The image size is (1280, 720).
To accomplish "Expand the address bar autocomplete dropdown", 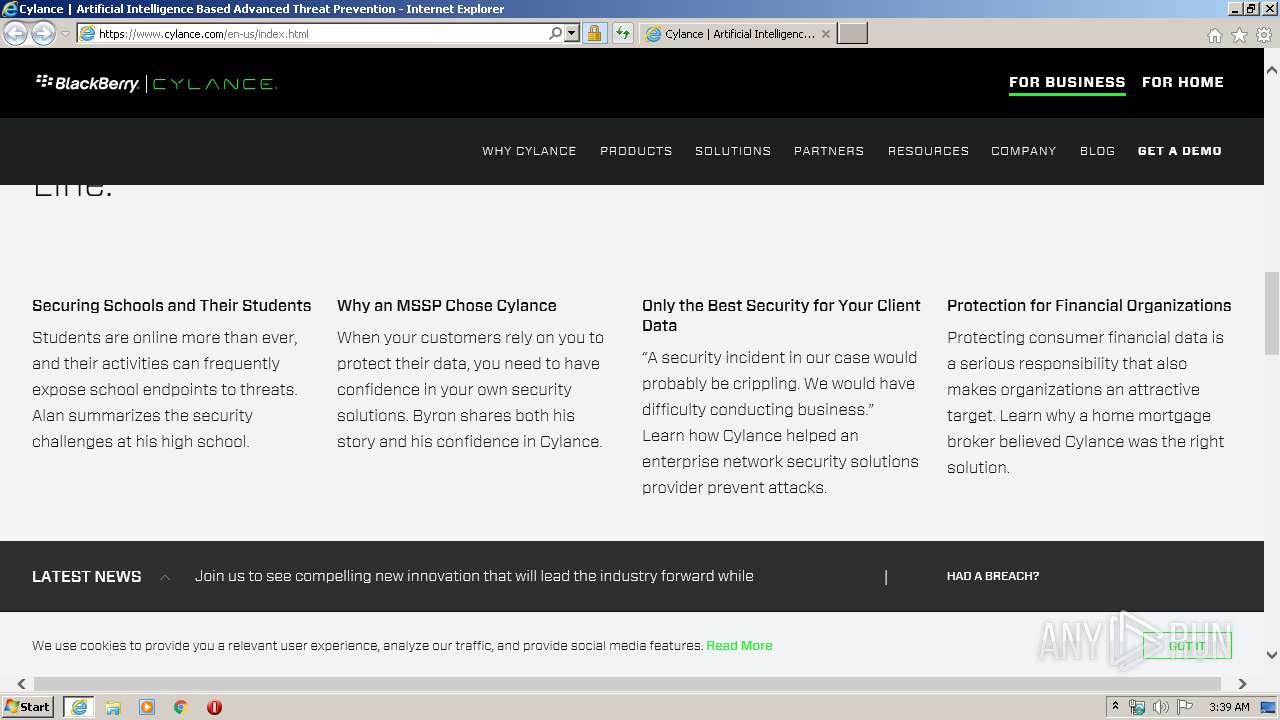I will (572, 33).
